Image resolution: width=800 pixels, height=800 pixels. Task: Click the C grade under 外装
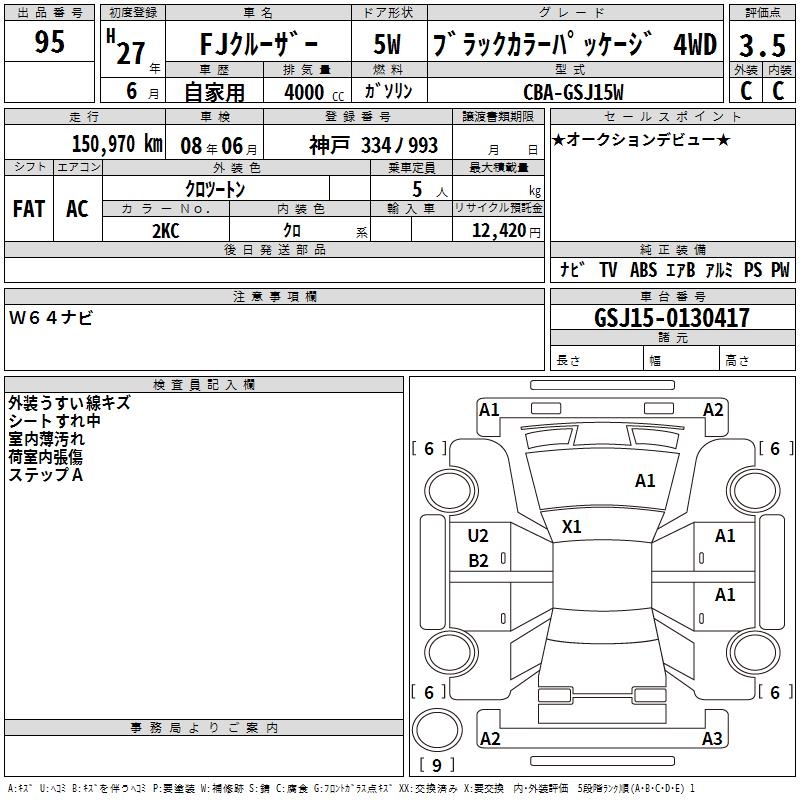745,91
